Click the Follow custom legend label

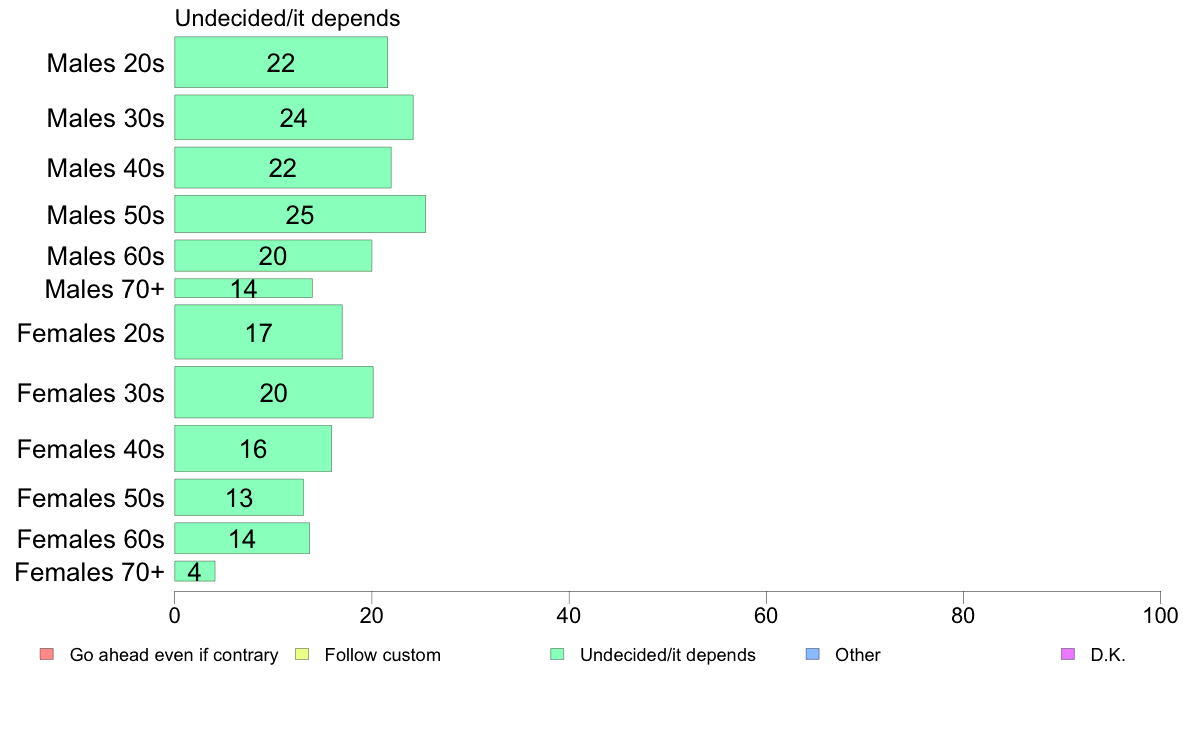coord(383,655)
